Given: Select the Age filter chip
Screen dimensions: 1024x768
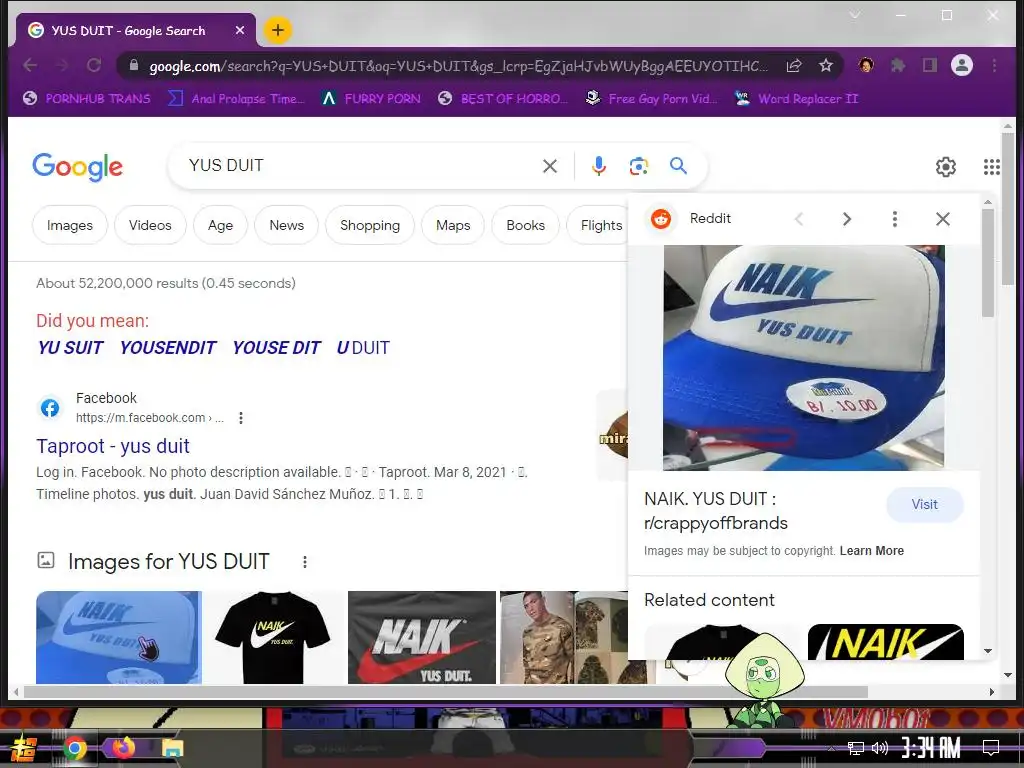Looking at the screenshot, I should point(221,225).
